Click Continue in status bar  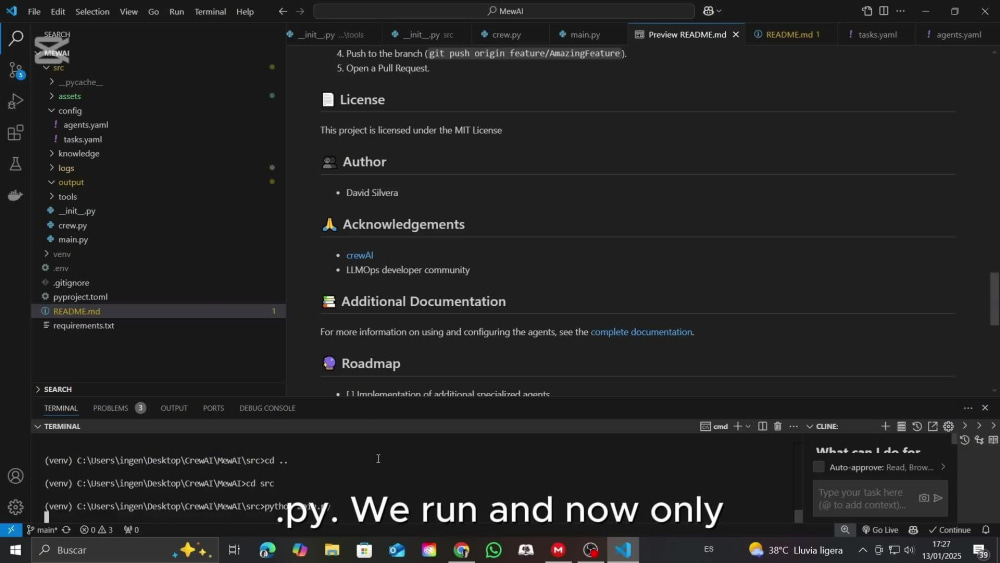point(949,530)
